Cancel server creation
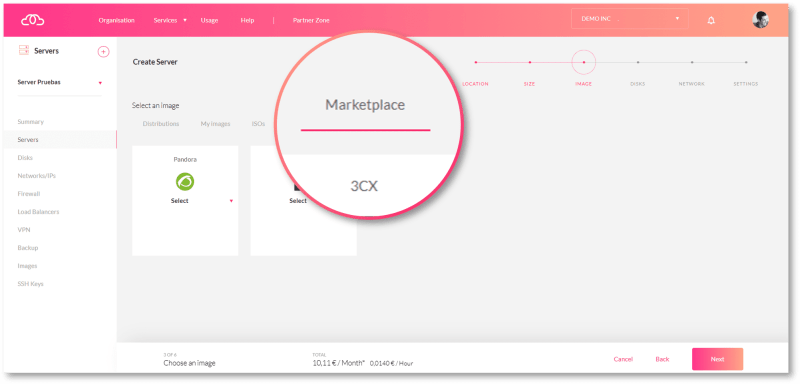Screen dimensions: 800x384 623,359
